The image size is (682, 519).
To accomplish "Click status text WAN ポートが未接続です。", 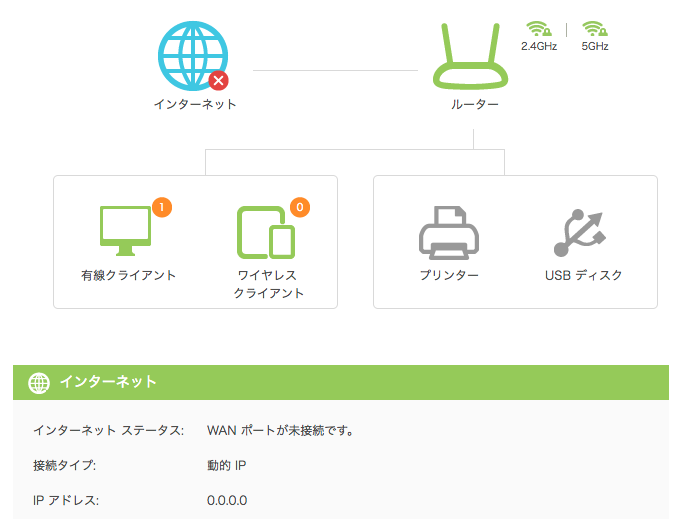I will point(281,431).
